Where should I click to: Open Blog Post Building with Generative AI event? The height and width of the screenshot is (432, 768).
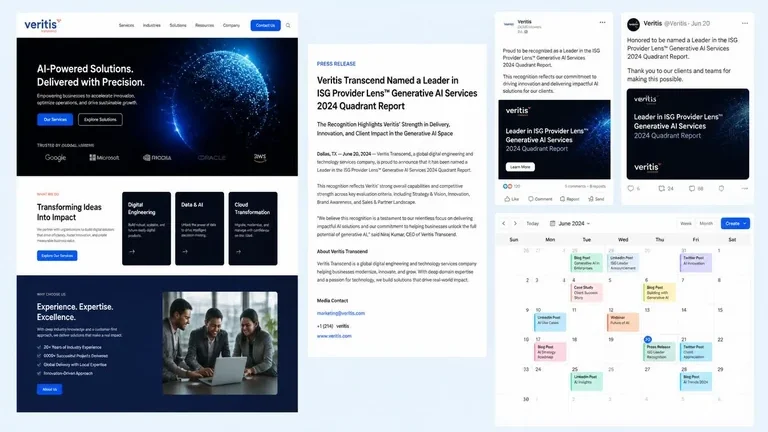pos(659,292)
